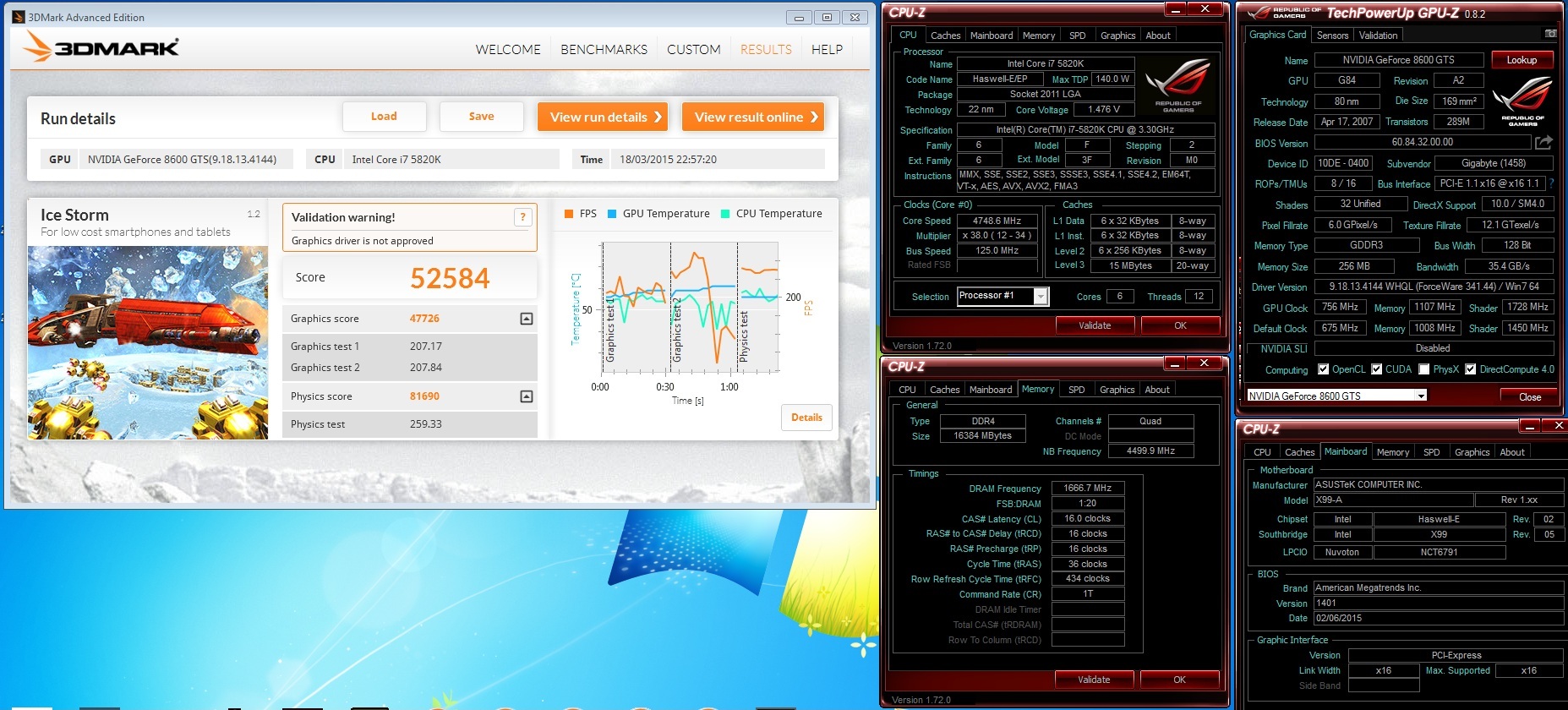Click the Core Speed value 4748.6 MHz
Image resolution: width=1568 pixels, height=710 pixels.
(996, 221)
